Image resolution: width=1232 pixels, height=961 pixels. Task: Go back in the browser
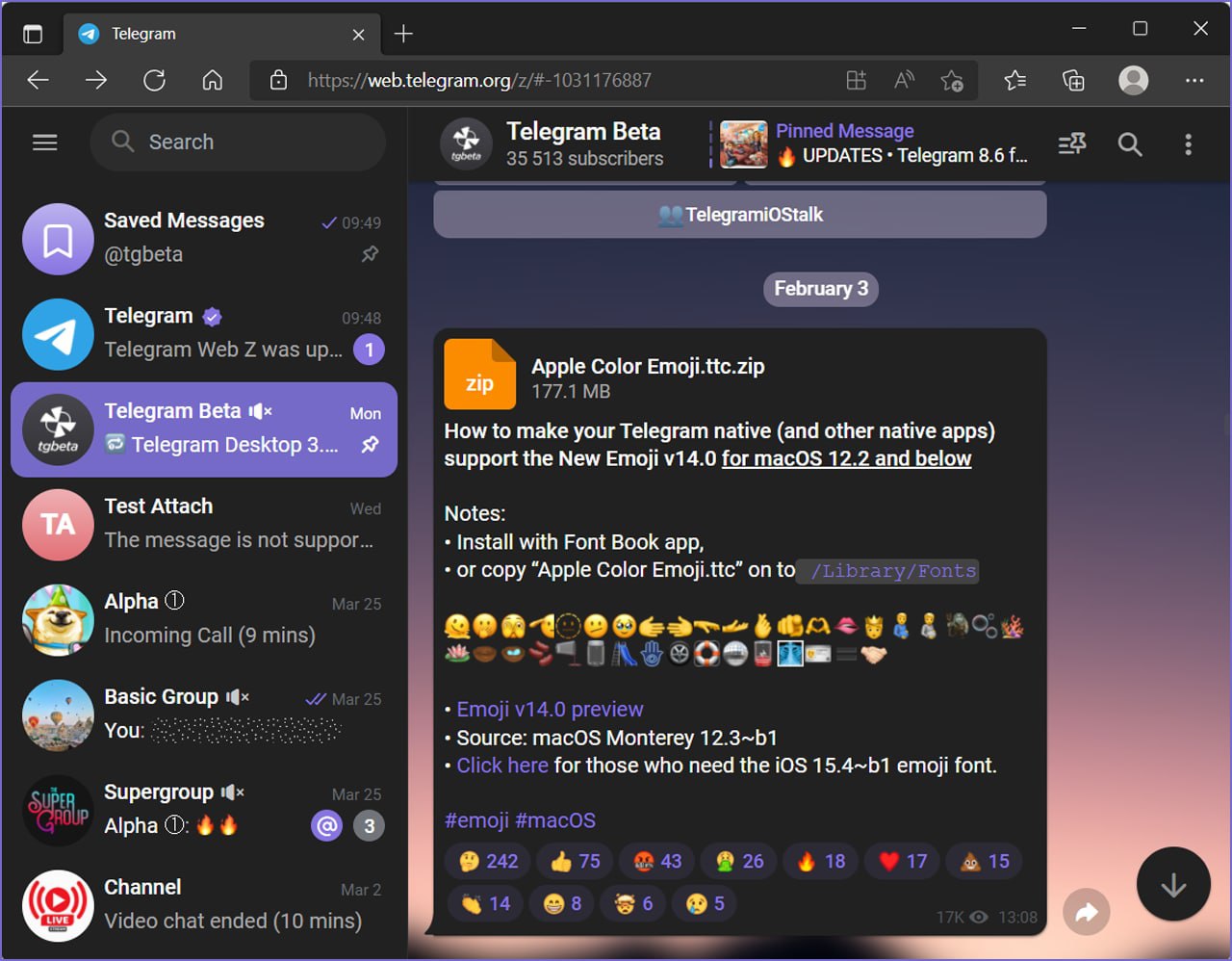click(38, 81)
